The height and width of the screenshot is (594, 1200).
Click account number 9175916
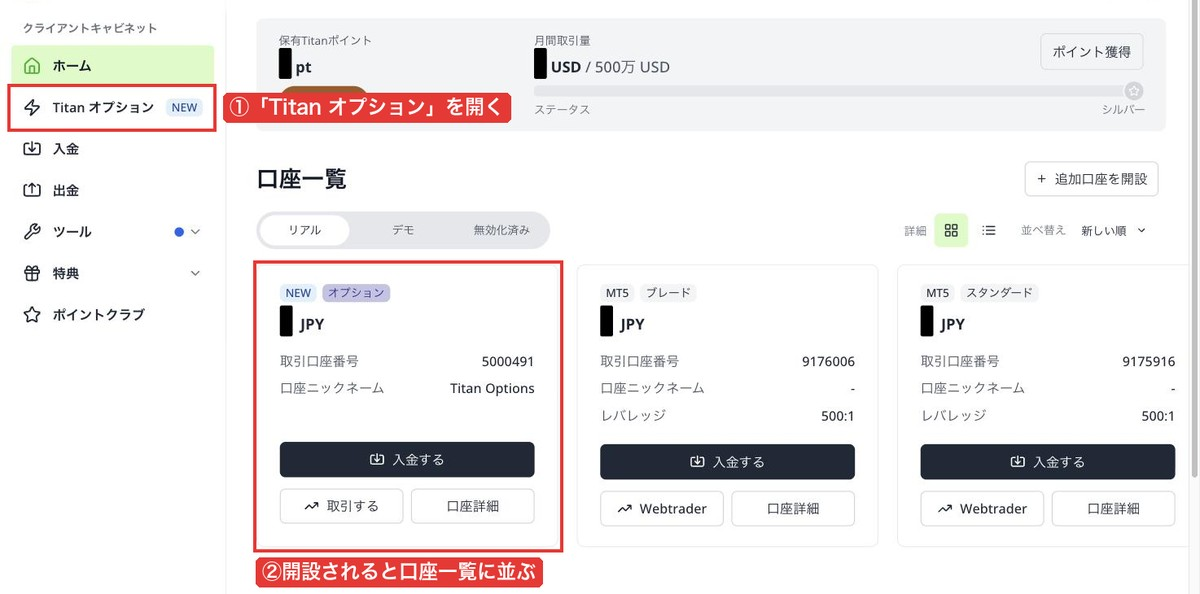(x=1148, y=362)
